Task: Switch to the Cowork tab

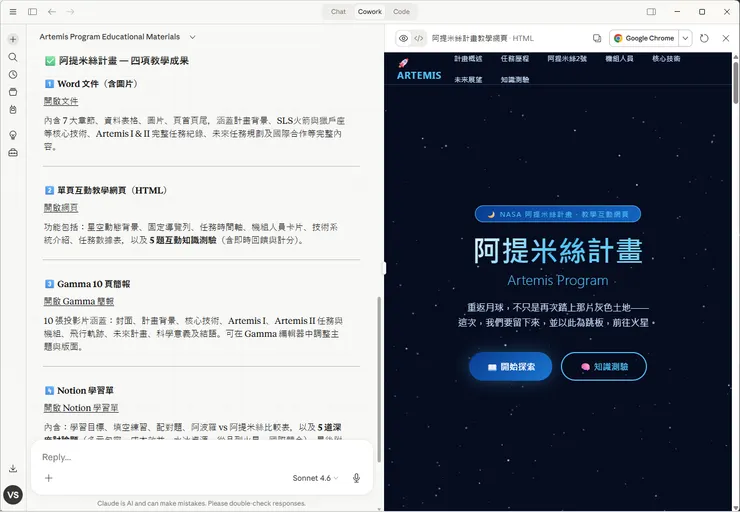Action: [370, 12]
